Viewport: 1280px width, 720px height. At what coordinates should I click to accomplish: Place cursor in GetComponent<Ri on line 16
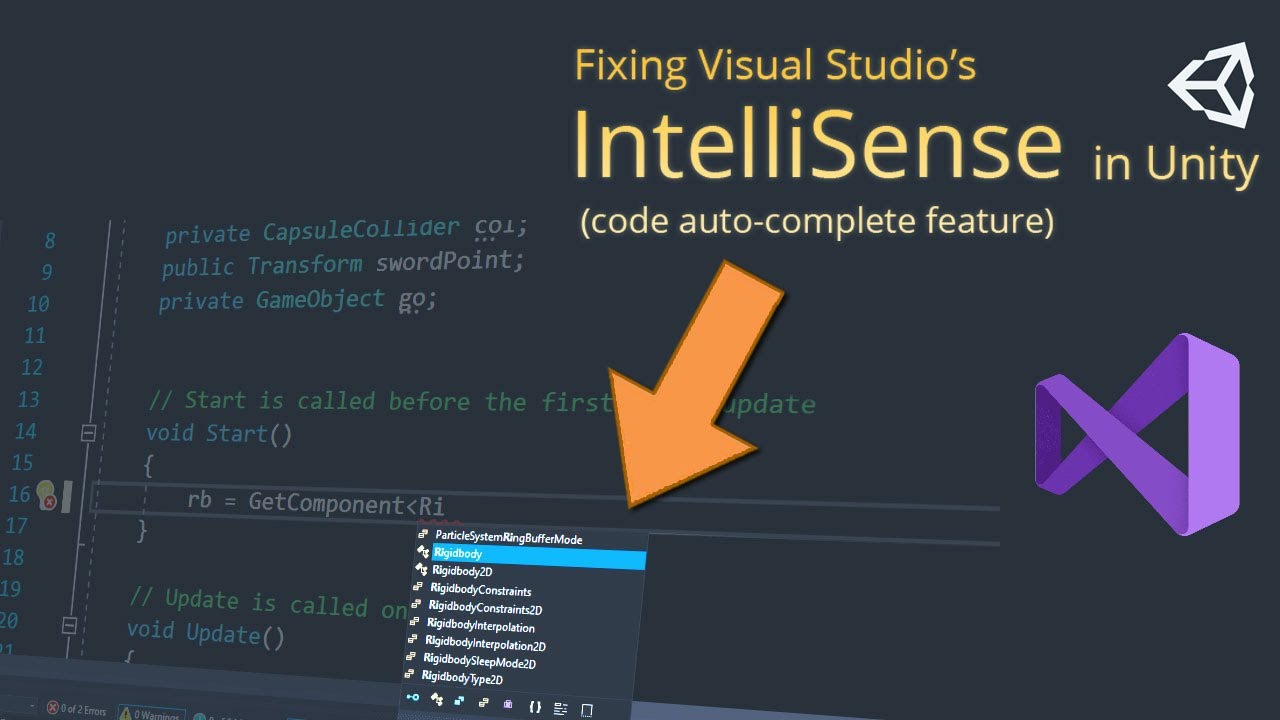pos(346,504)
